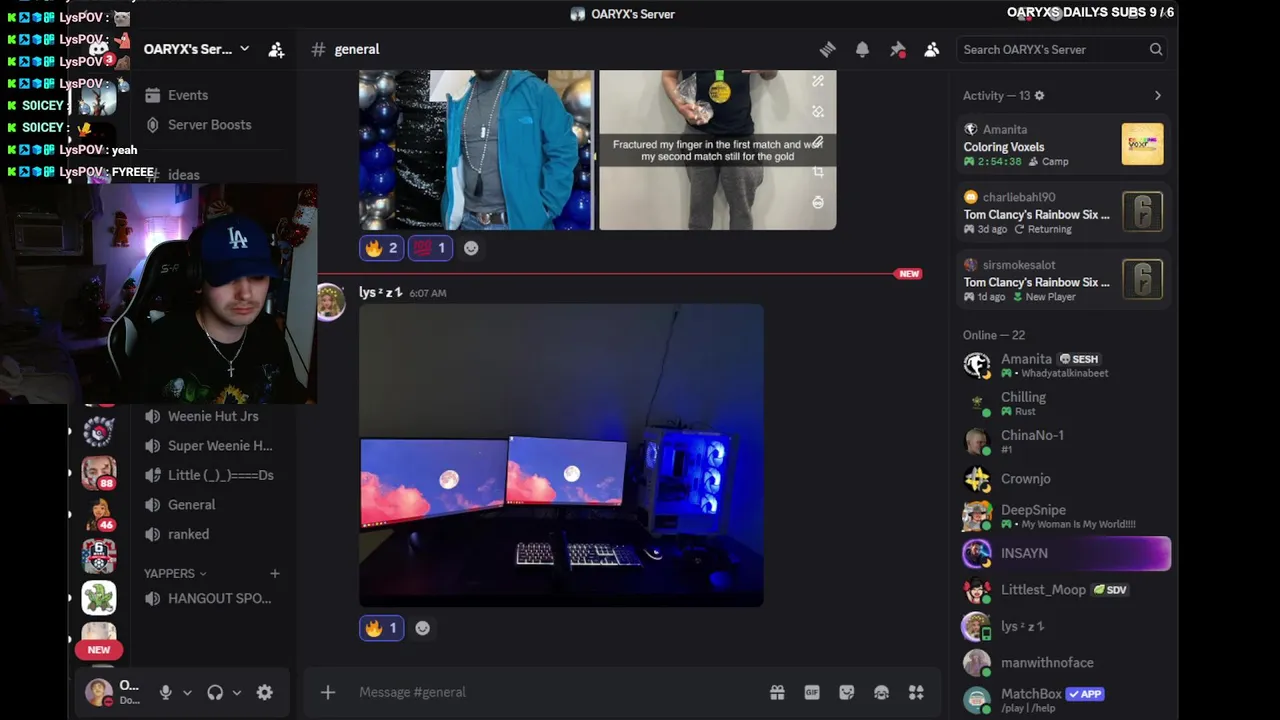1280x720 pixels.
Task: Open sirsmokesalot activity card
Action: [1065, 279]
